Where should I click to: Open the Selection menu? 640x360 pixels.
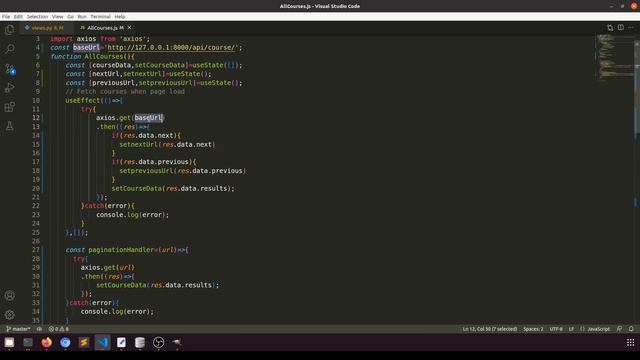click(x=37, y=16)
